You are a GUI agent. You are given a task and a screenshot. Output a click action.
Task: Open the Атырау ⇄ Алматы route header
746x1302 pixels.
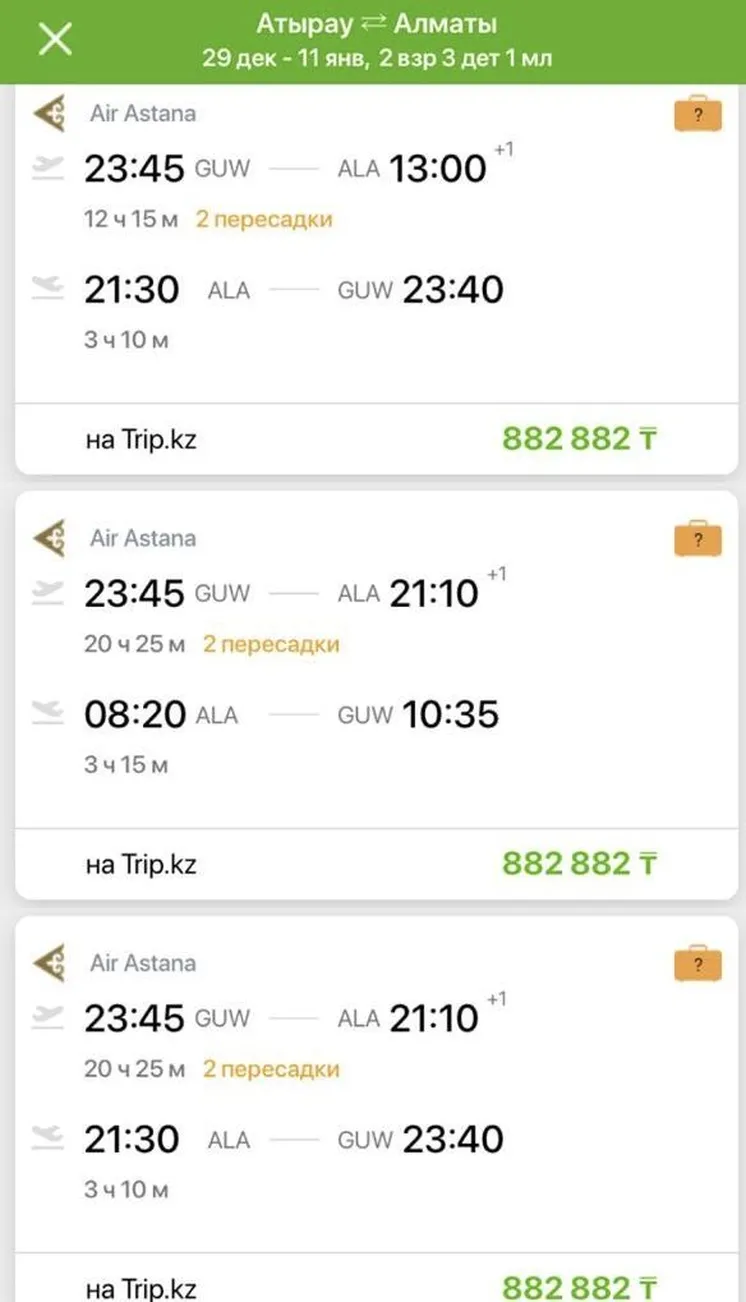coord(376,24)
